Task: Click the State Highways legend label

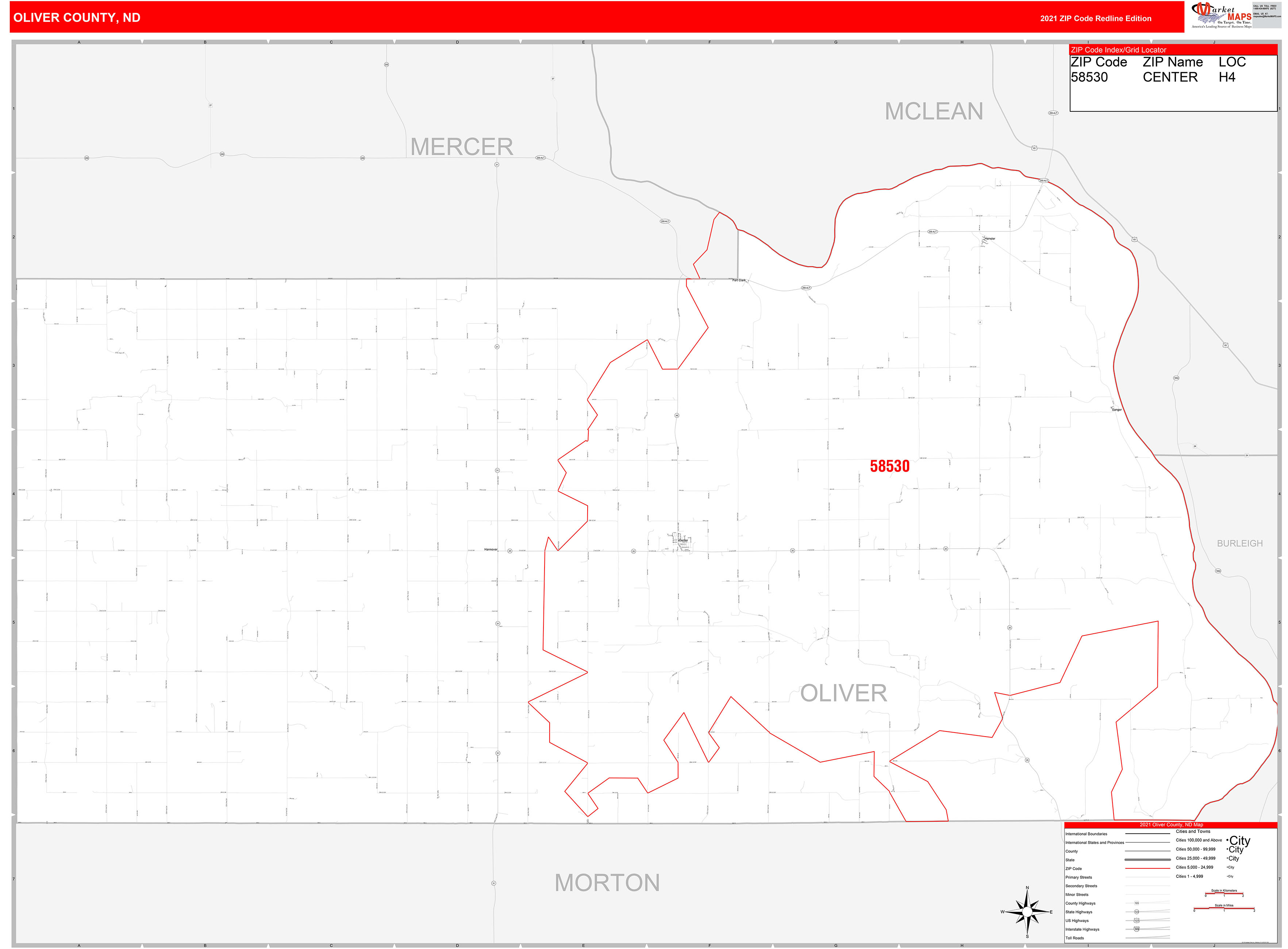Action: [1079, 912]
